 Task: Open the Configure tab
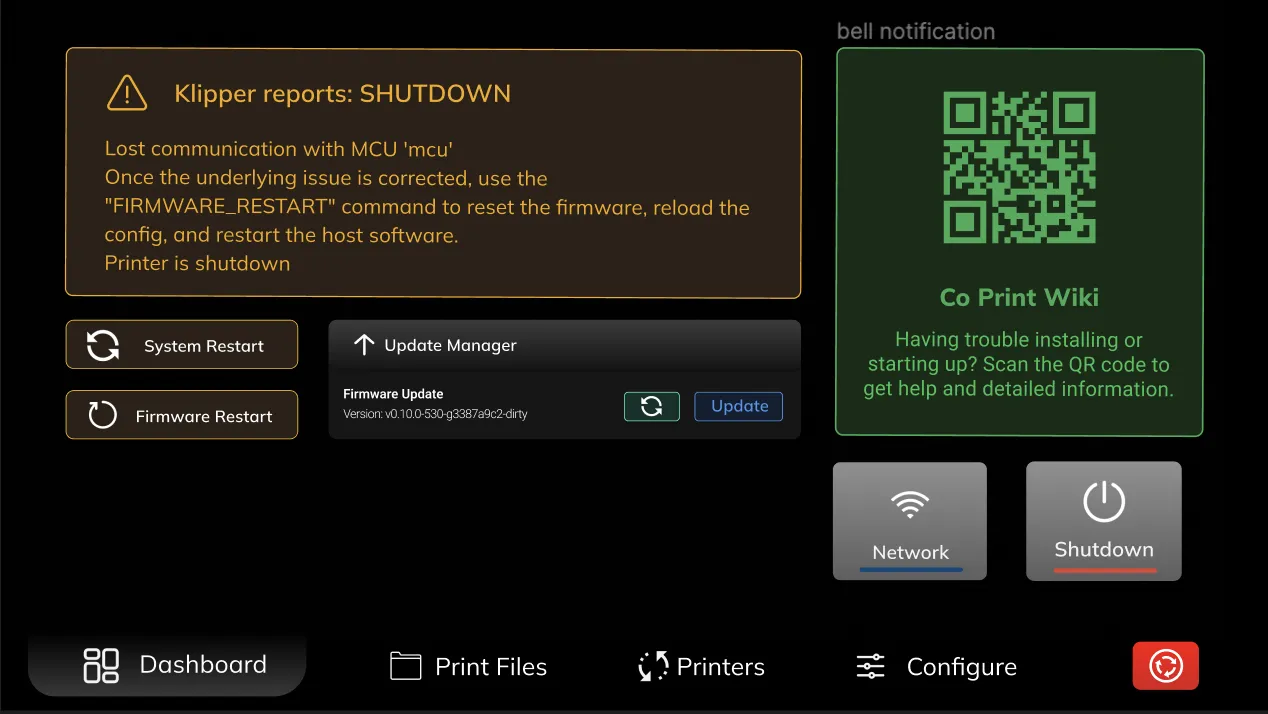[937, 667]
